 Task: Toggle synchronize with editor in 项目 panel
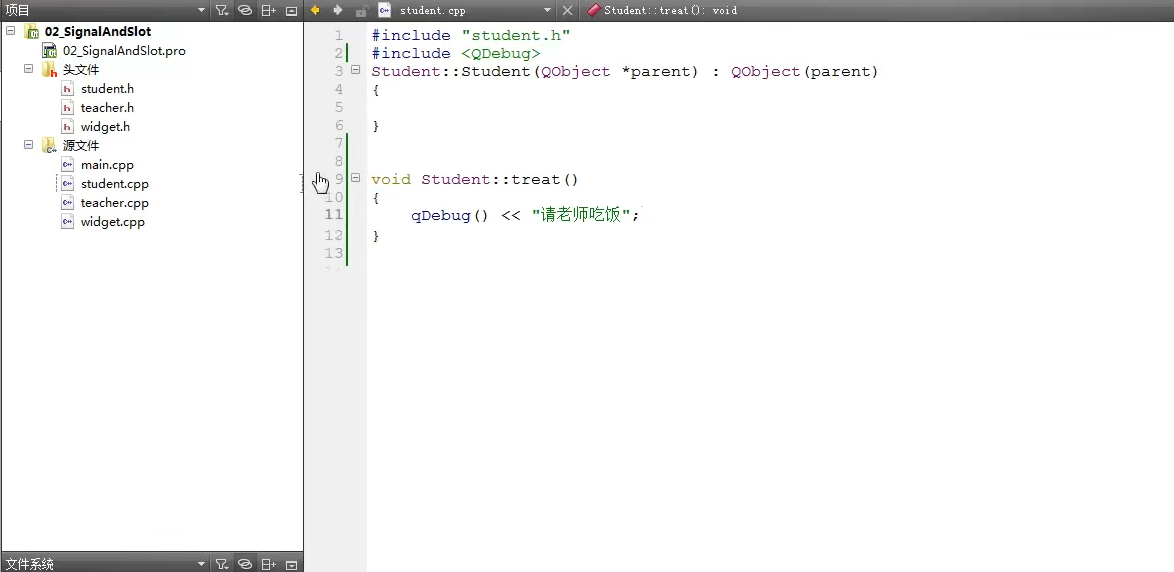245,10
